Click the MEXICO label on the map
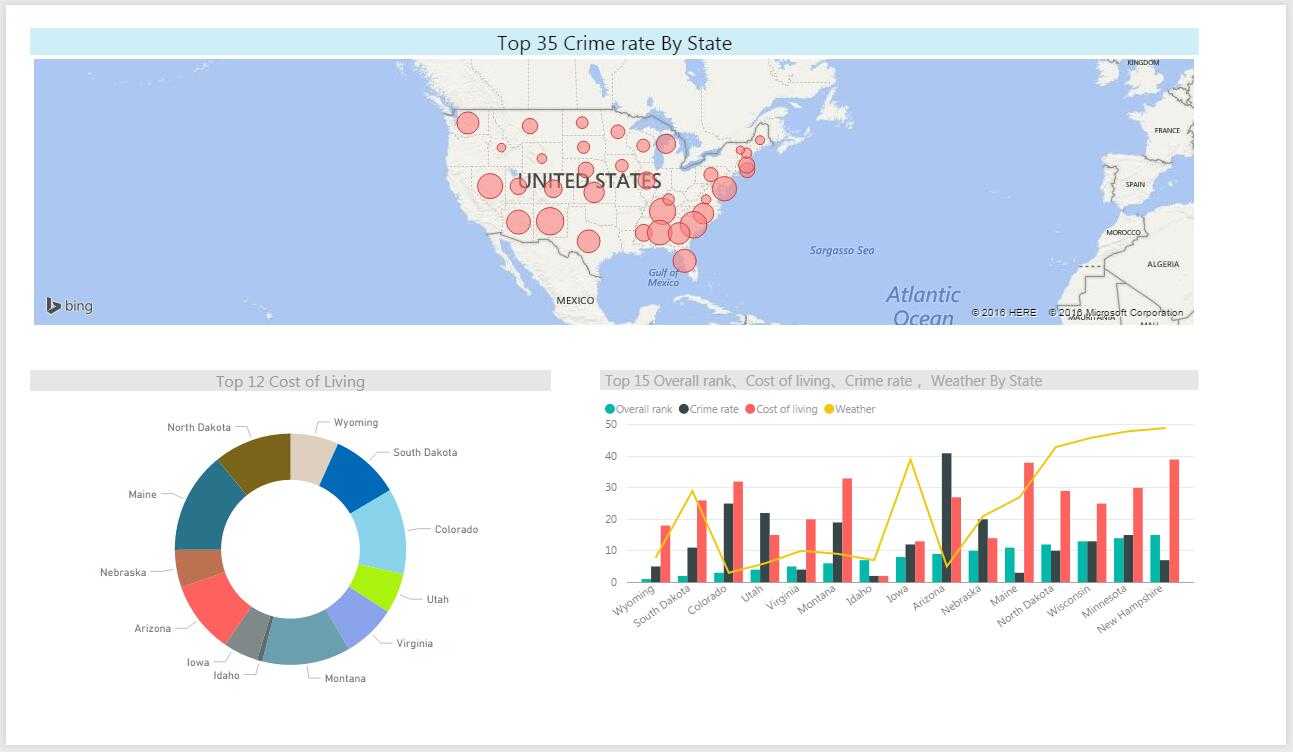This screenshot has height=752, width=1293. (x=575, y=300)
